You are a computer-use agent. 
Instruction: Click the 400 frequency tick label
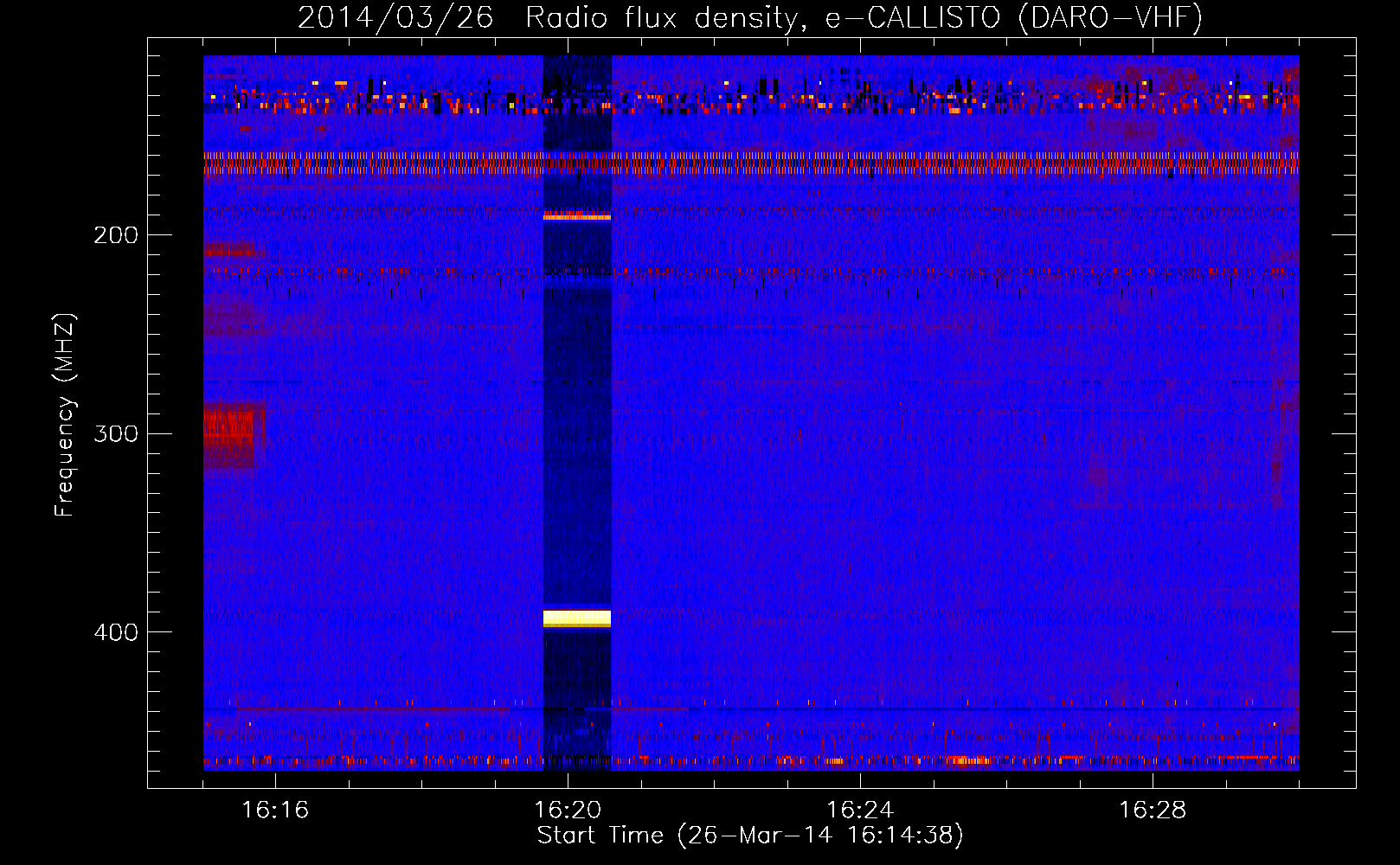point(116,632)
